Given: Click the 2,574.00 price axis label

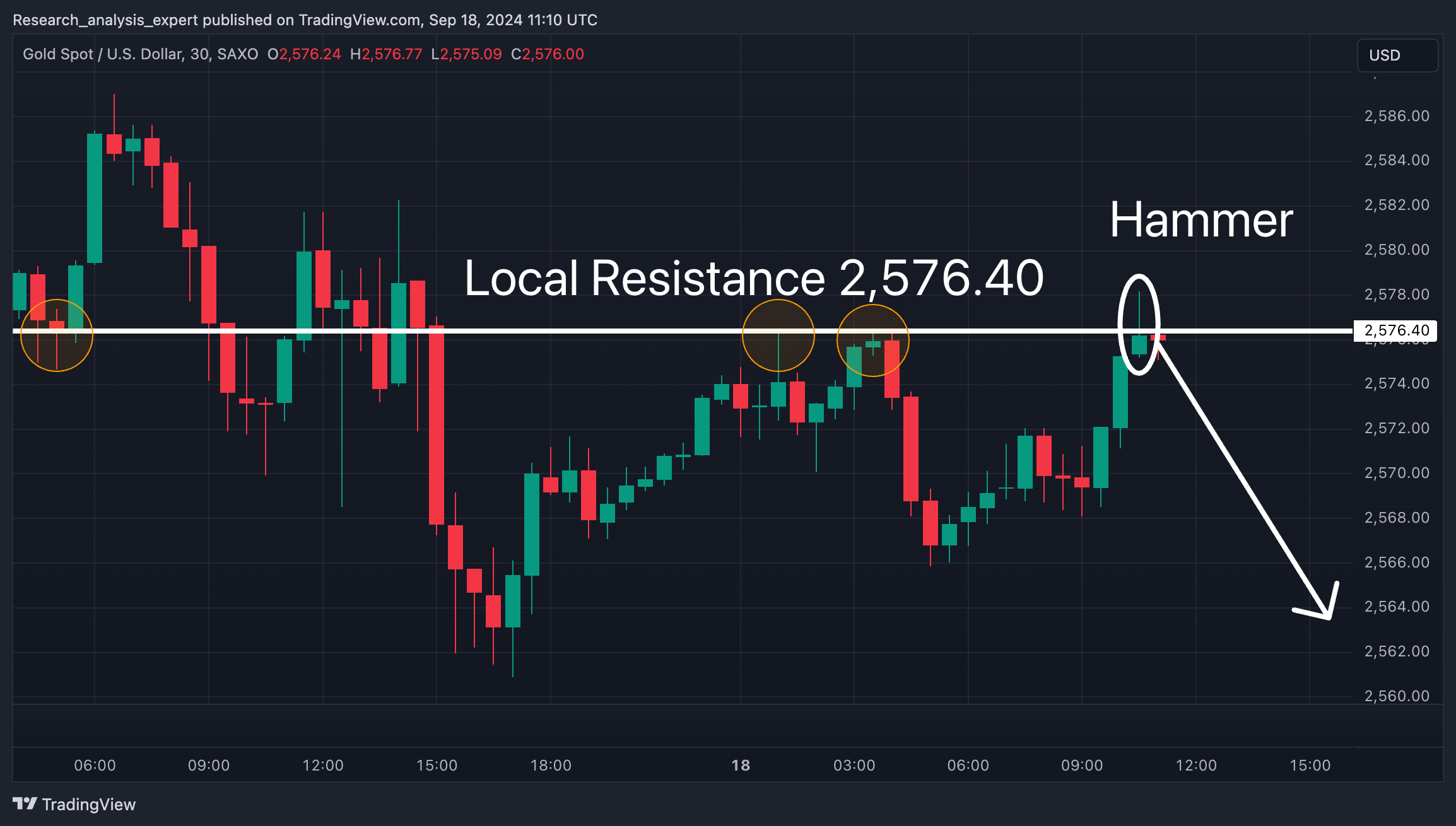Looking at the screenshot, I should click(1397, 383).
